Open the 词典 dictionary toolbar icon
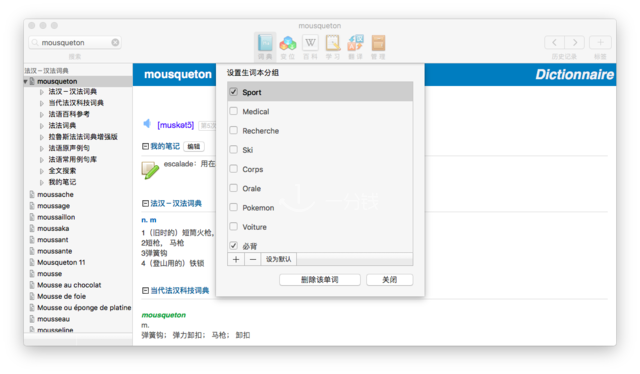Screen dimensions: 640x374 (265, 42)
